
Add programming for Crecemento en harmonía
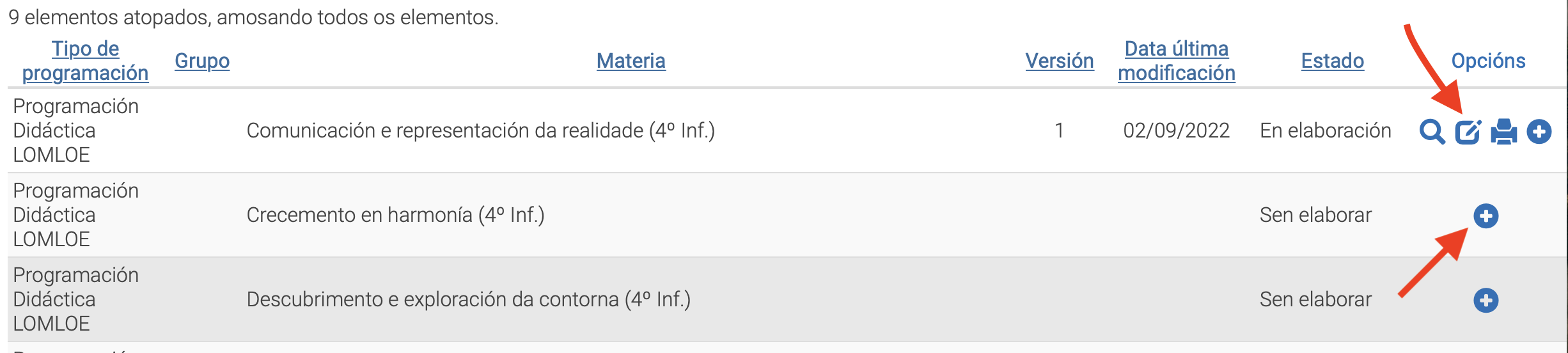(1486, 216)
